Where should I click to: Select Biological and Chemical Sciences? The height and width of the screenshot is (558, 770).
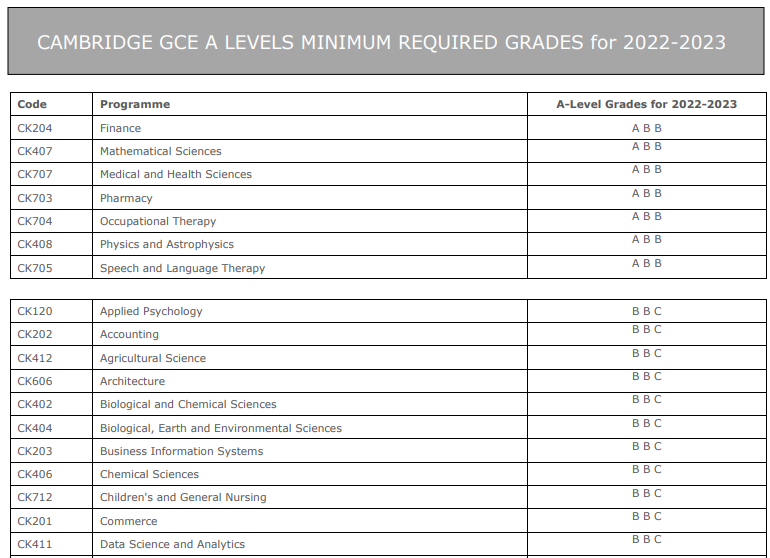pyautogui.click(x=189, y=404)
